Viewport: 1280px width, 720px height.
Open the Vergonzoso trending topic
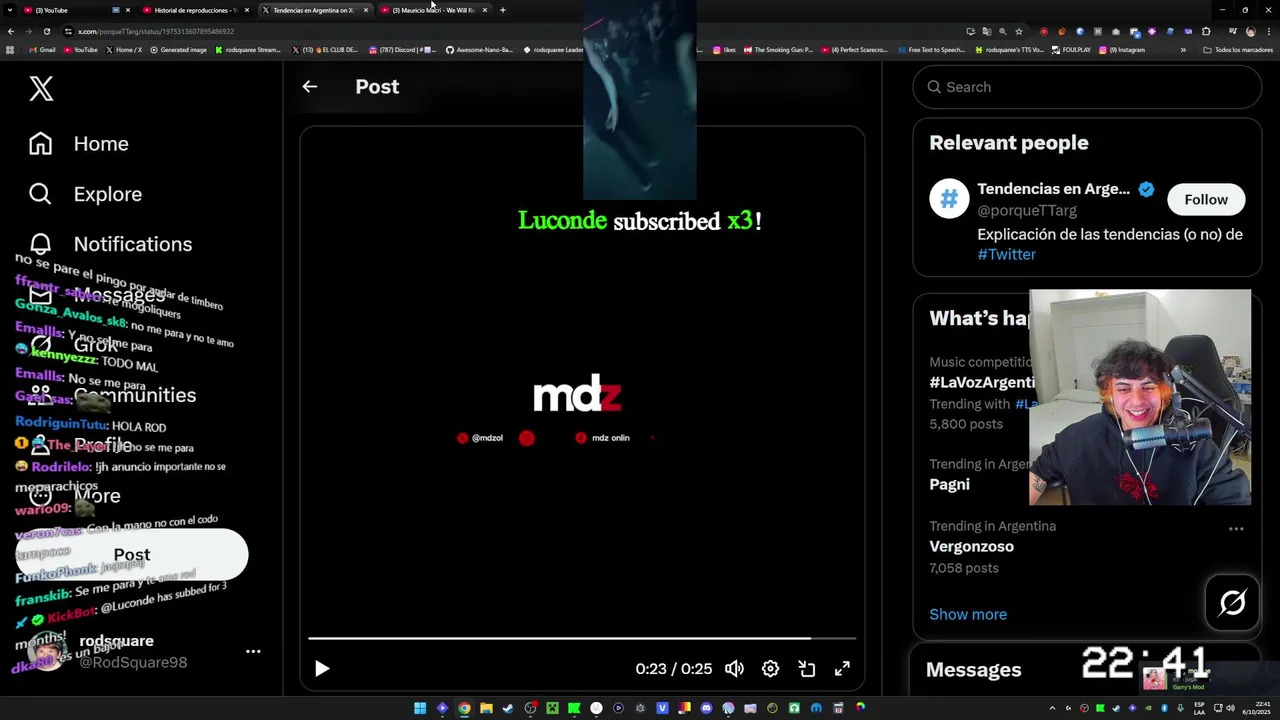(x=971, y=546)
